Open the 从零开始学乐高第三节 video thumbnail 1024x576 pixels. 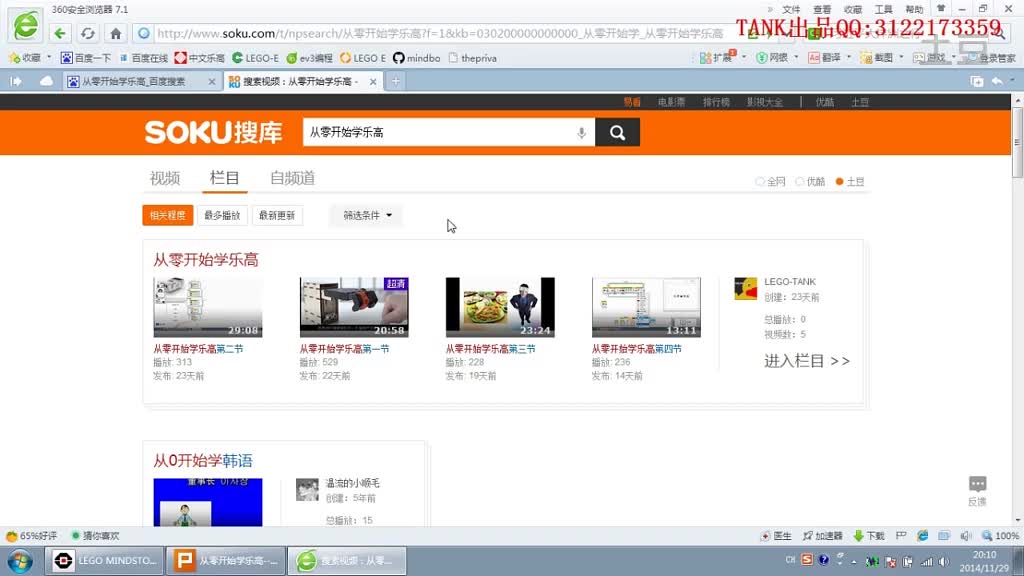pos(500,307)
